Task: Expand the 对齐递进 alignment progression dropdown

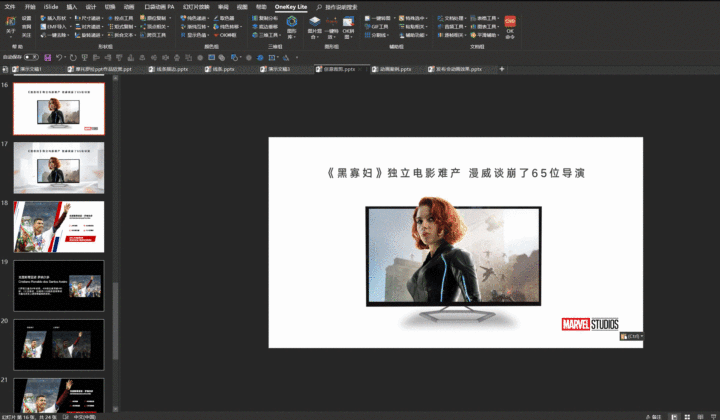Action: pos(102,27)
